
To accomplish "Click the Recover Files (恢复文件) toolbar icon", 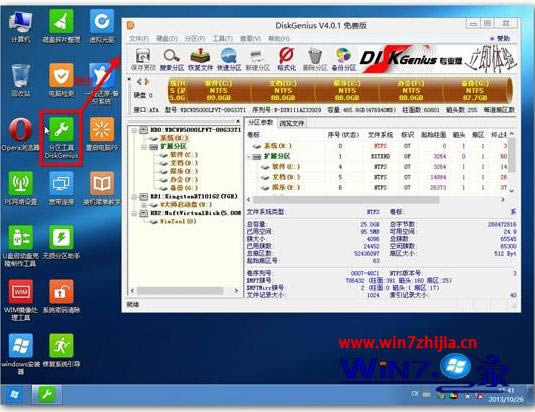I will click(x=200, y=59).
